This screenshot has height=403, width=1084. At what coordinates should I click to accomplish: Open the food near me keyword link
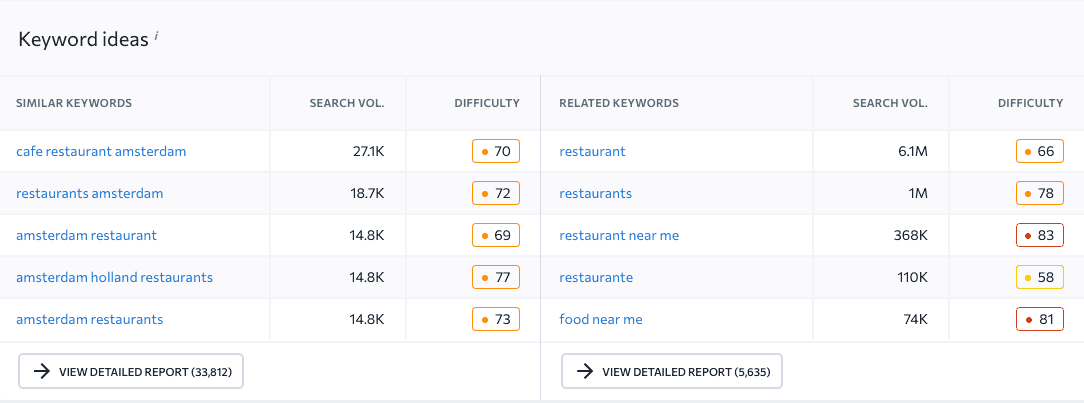coord(601,320)
